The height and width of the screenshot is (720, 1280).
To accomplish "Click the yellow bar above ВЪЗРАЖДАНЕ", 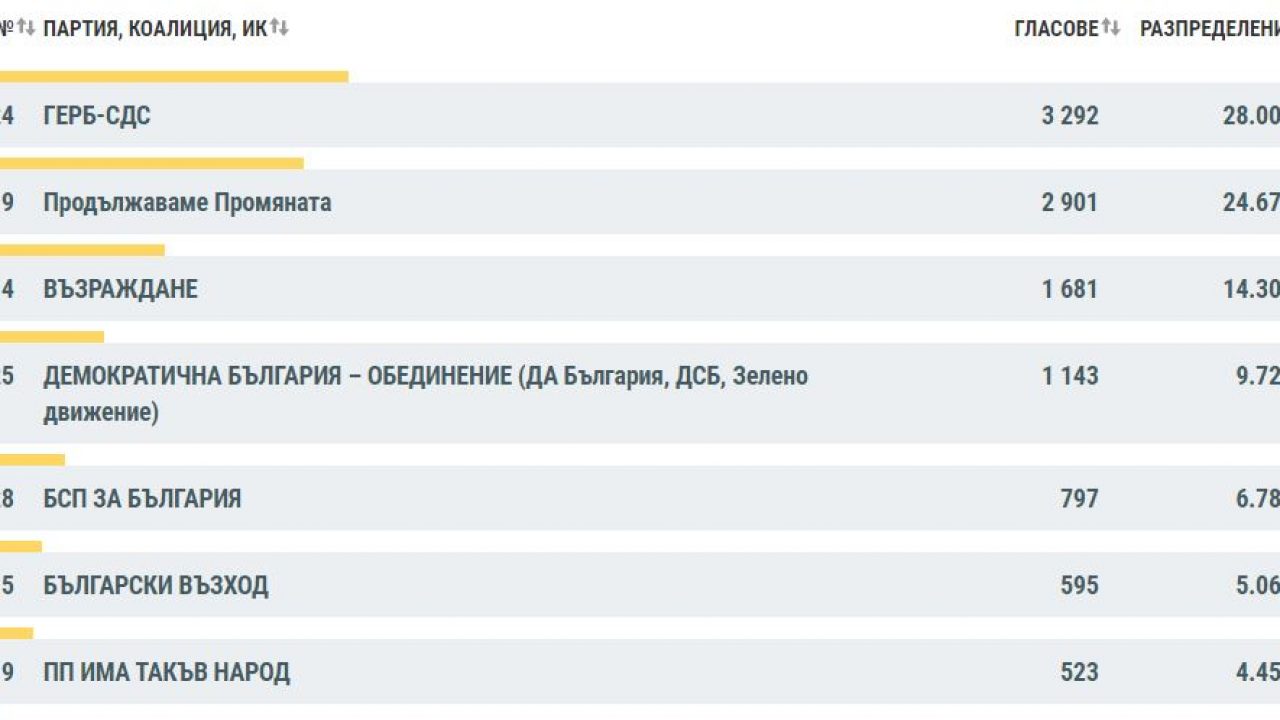I will [x=82, y=250].
